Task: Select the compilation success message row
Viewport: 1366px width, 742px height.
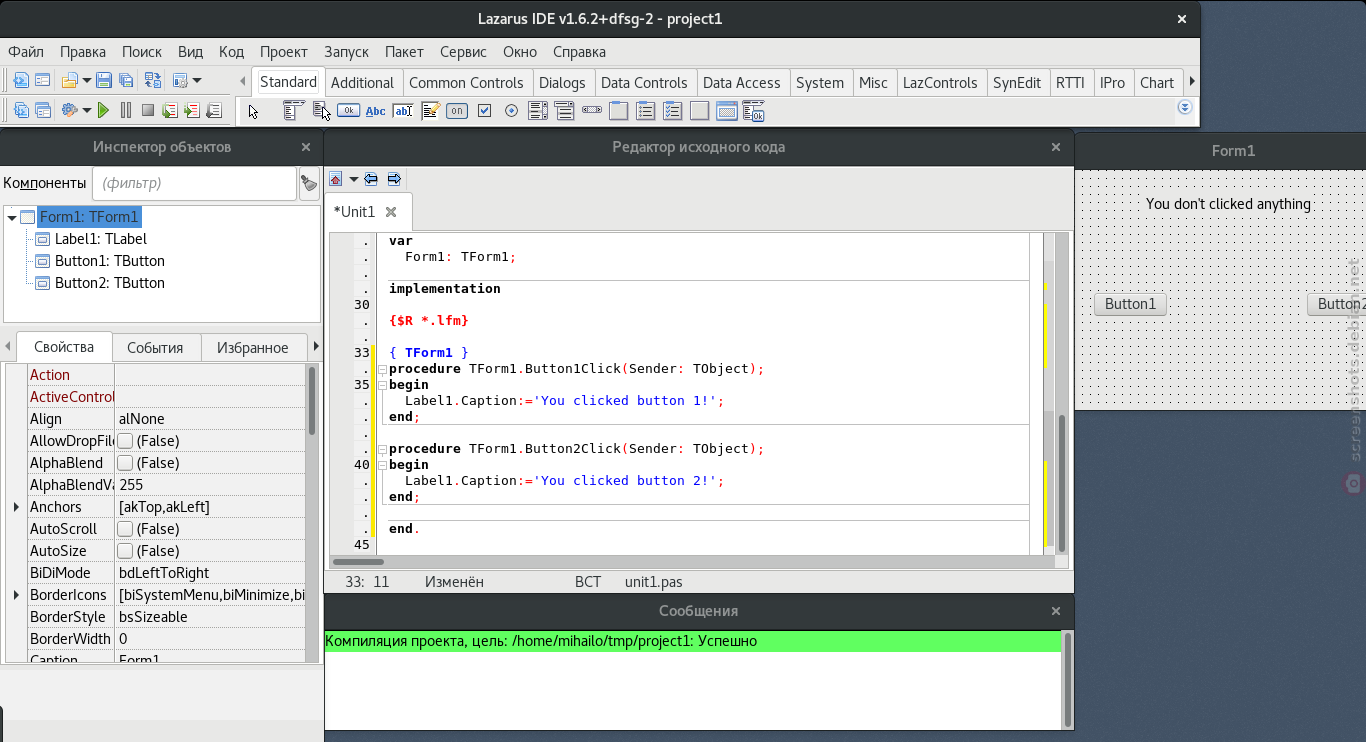Action: 692,641
